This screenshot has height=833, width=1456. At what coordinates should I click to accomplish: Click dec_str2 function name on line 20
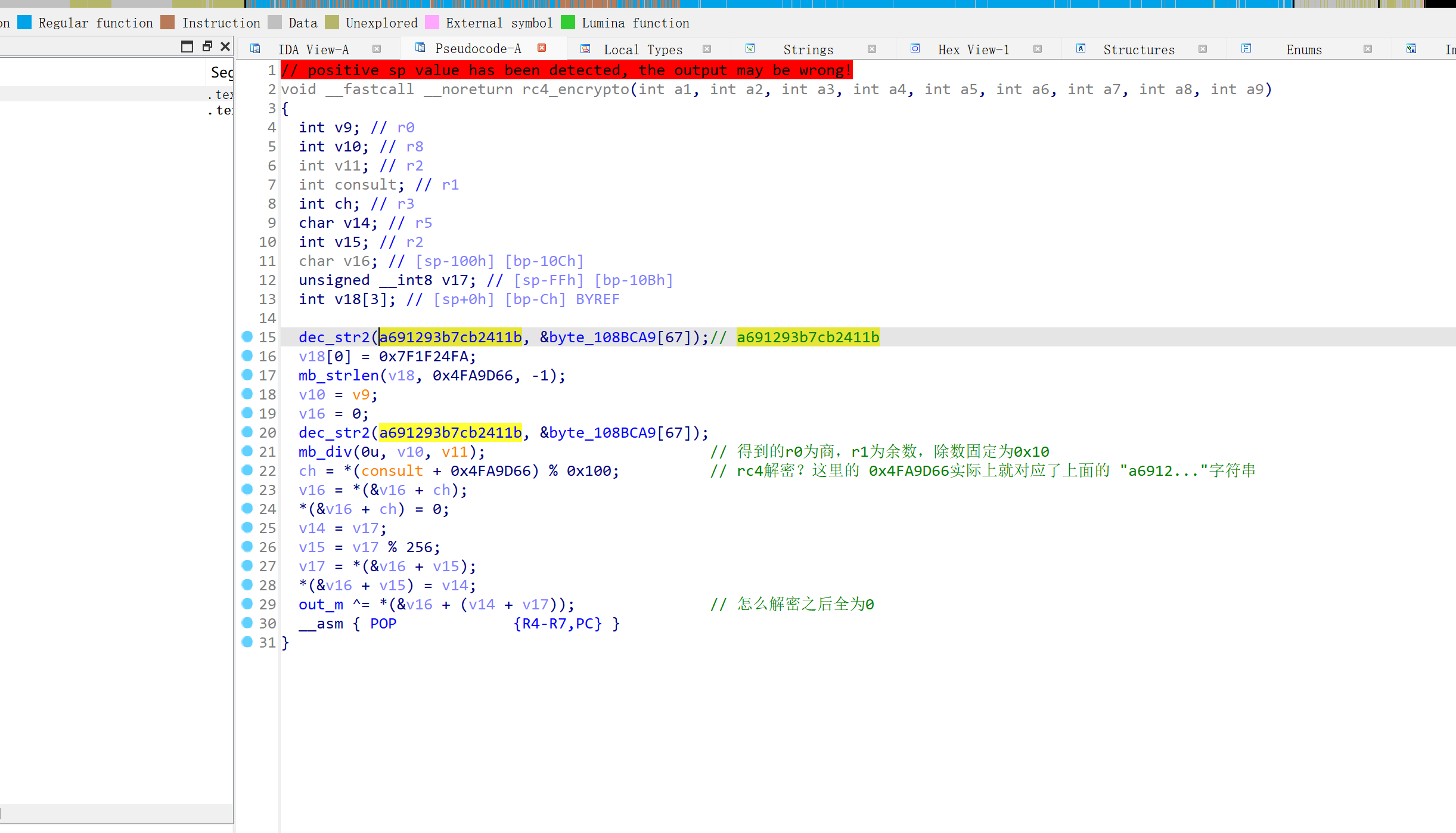tap(334, 433)
